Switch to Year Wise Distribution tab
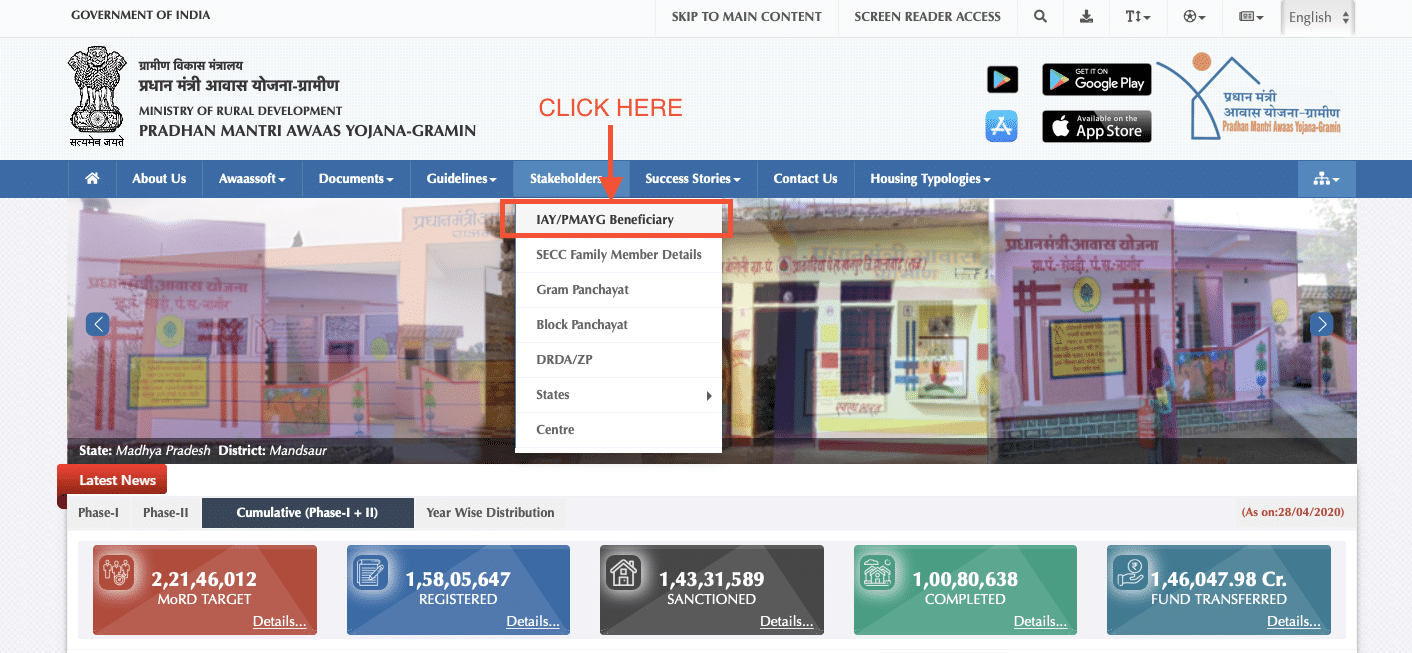 pyautogui.click(x=490, y=513)
